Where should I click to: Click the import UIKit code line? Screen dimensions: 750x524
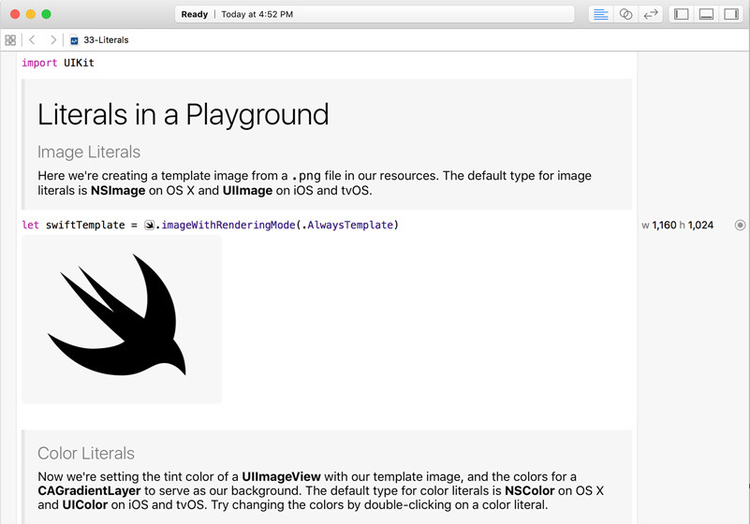[x=58, y=63]
